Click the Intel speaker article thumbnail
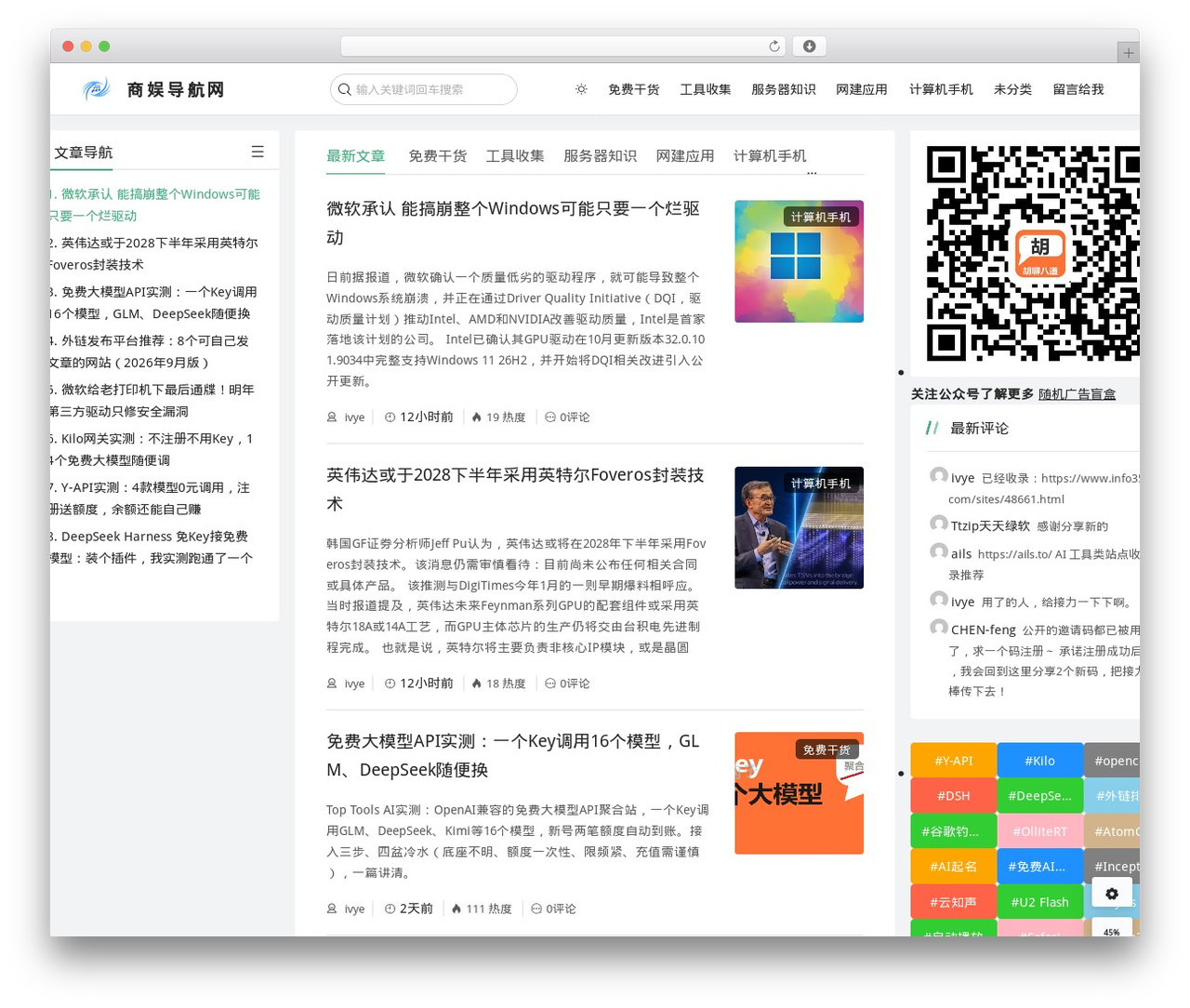The image size is (1190, 1008). (x=799, y=527)
